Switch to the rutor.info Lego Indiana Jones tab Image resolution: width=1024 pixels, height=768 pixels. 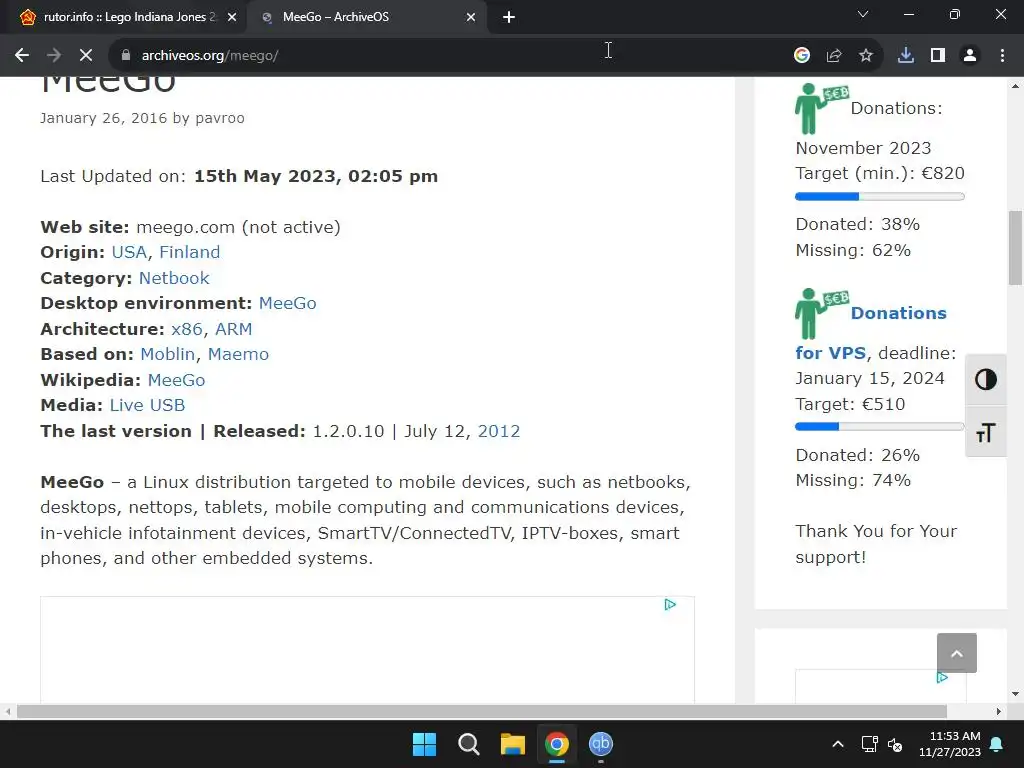123,17
